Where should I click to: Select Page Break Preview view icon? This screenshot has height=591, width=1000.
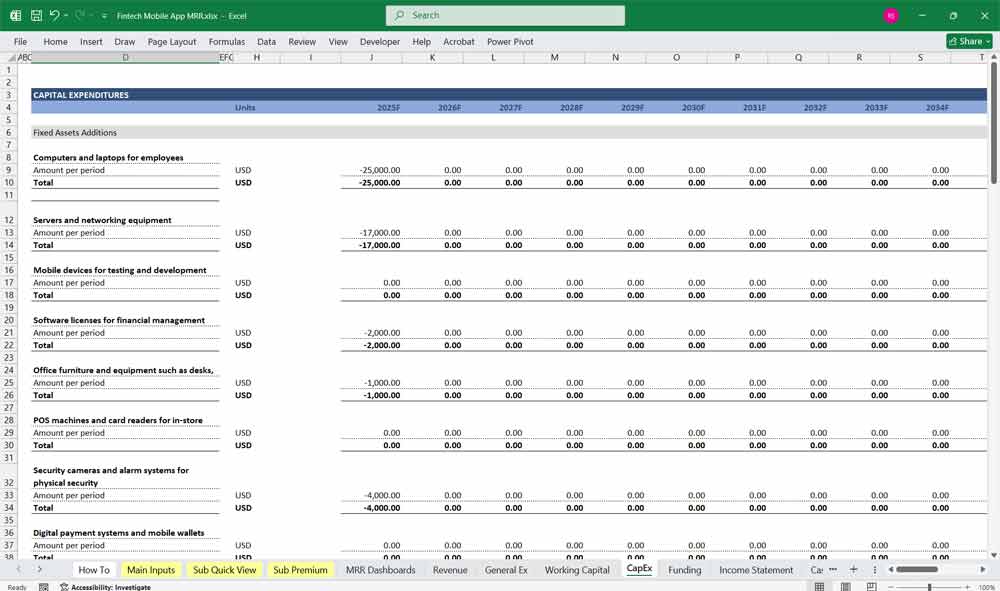(870, 587)
